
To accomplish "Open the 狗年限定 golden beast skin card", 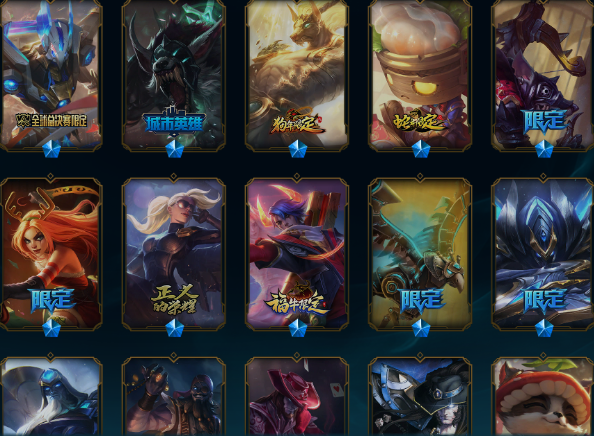I will click(297, 75).
